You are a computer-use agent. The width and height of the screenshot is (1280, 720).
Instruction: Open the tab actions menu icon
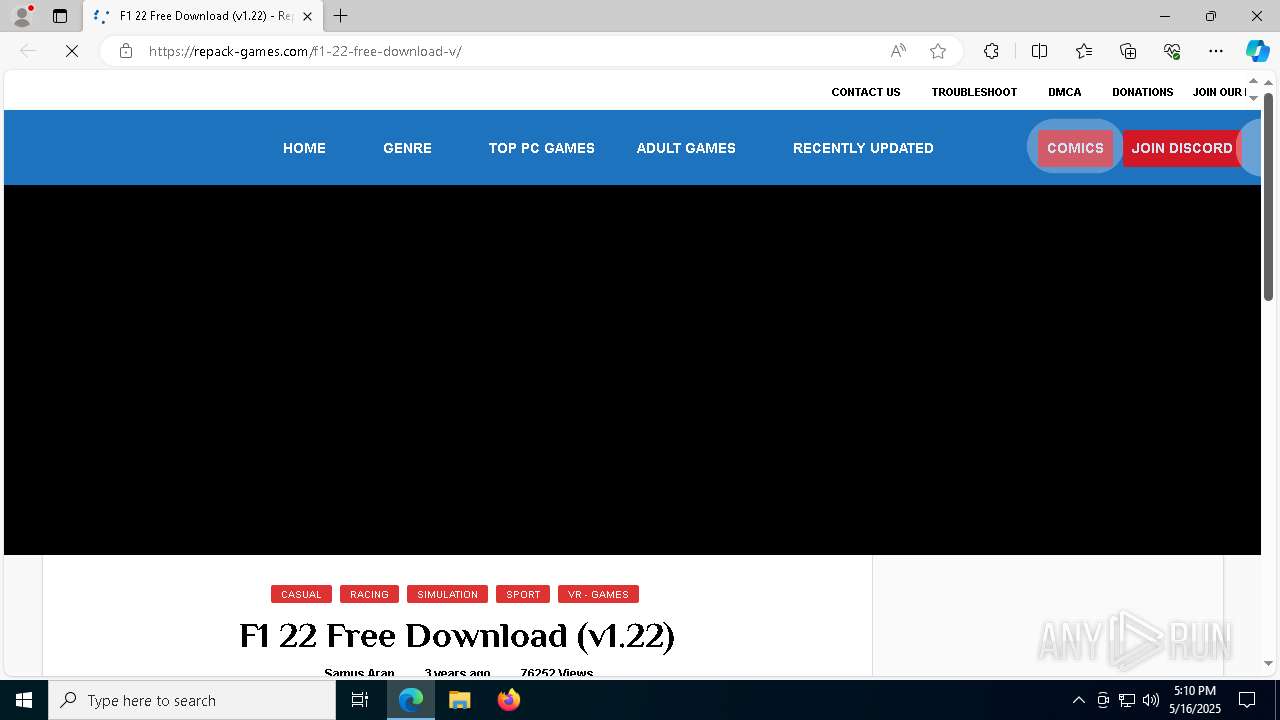pyautogui.click(x=60, y=16)
